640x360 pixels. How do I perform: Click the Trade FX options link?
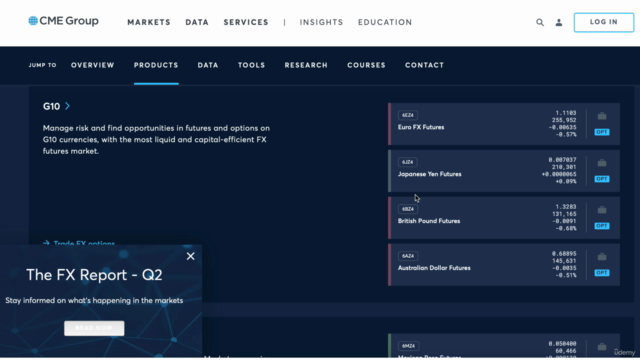tap(79, 243)
